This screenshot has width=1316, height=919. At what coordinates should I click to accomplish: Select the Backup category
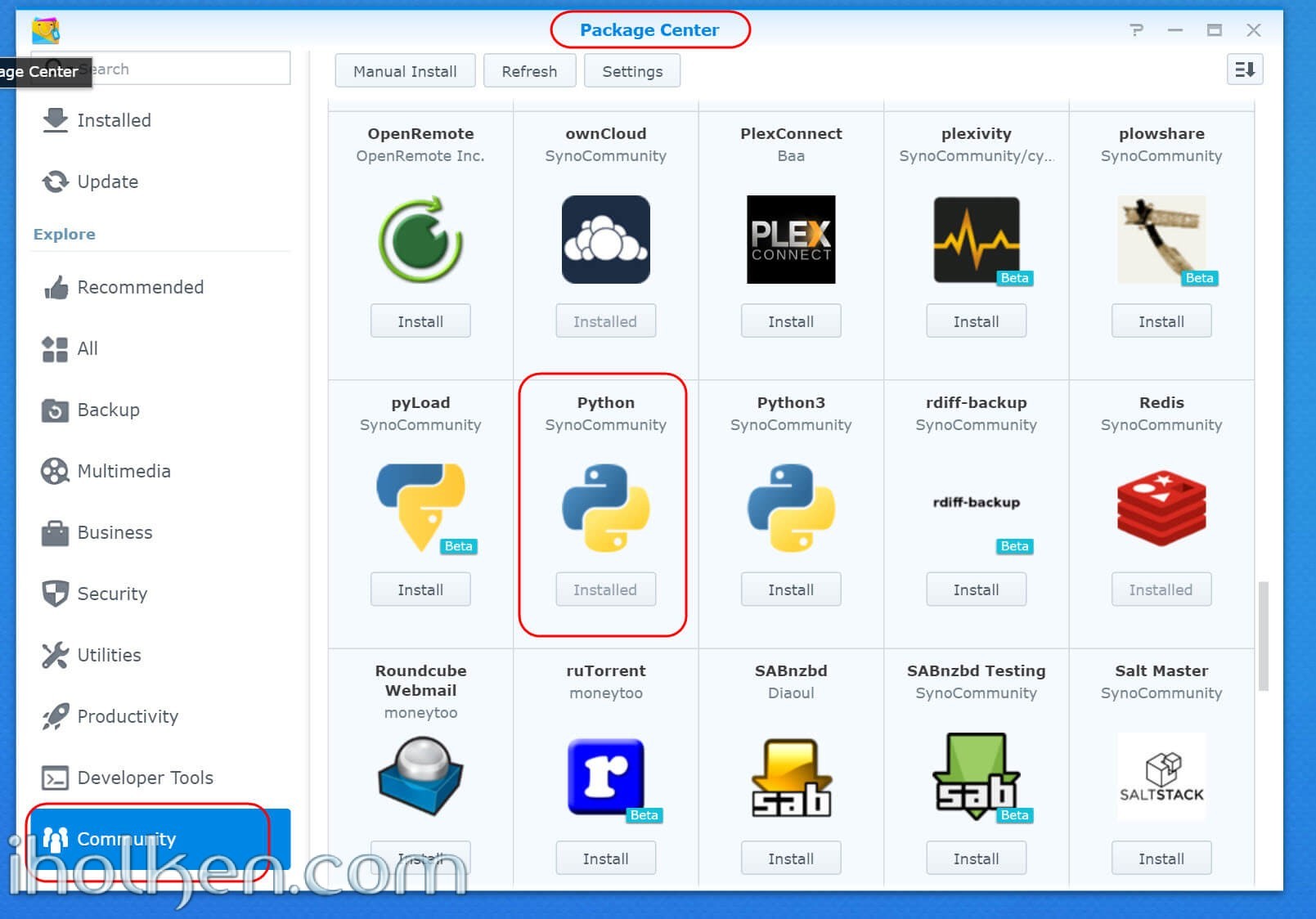pyautogui.click(x=160, y=410)
